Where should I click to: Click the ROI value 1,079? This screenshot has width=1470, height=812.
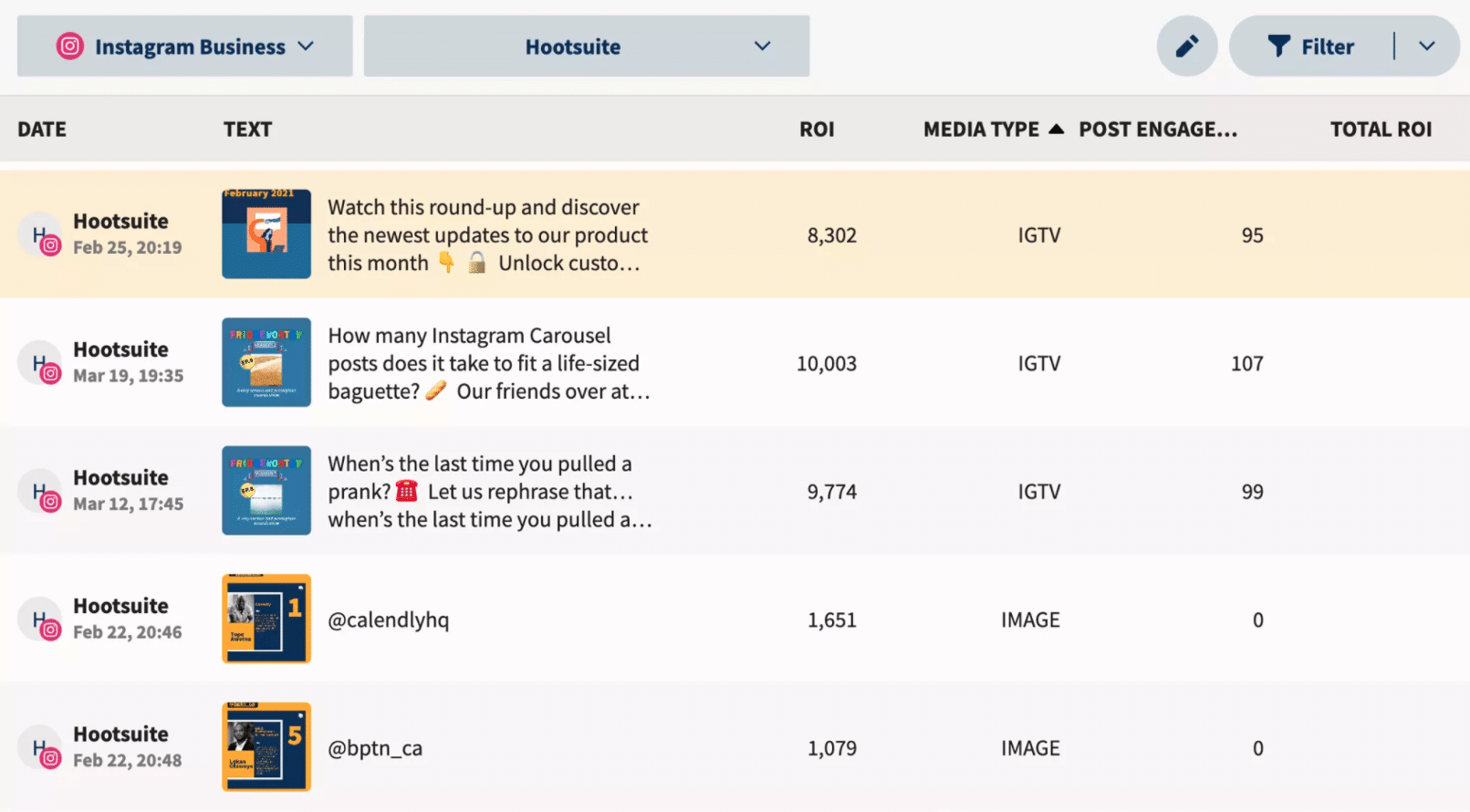(832, 748)
